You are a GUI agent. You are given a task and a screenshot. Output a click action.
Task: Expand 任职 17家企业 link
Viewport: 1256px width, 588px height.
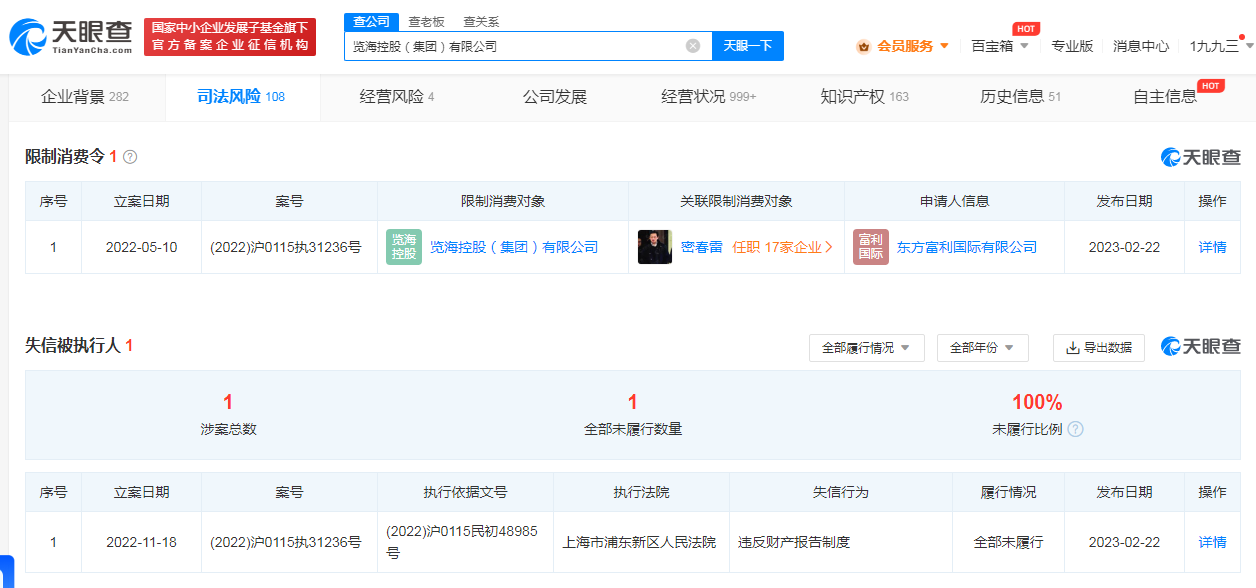tap(782, 247)
